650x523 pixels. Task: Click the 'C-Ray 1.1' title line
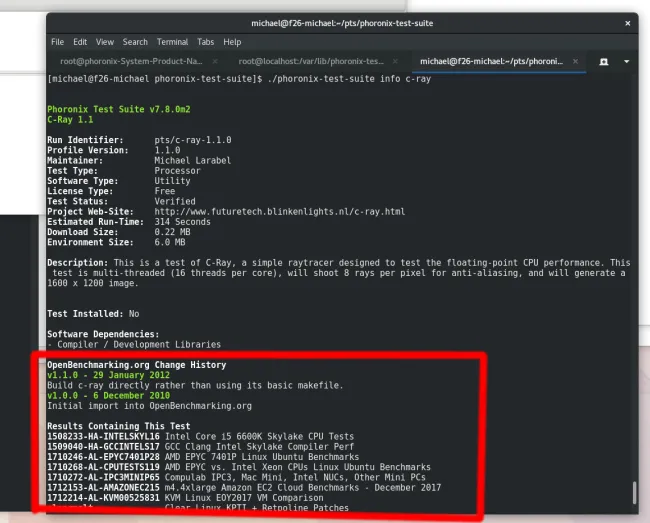70,120
